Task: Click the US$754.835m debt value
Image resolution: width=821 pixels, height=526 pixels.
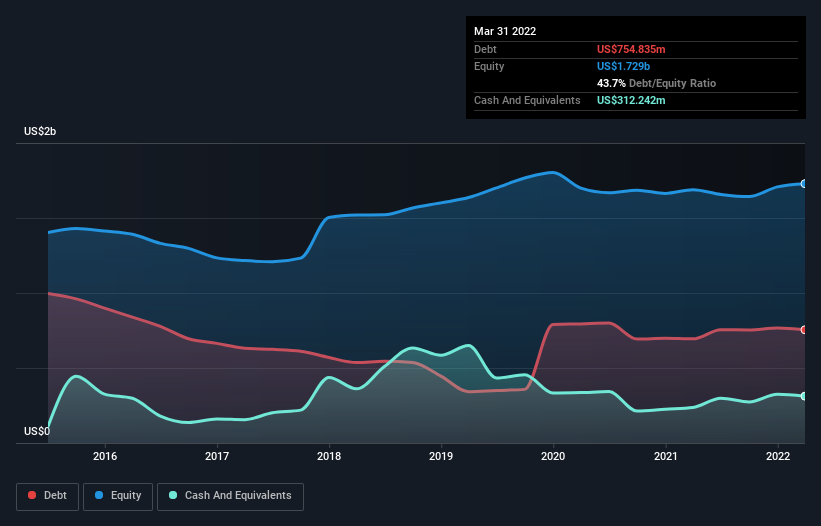Action: pos(631,49)
